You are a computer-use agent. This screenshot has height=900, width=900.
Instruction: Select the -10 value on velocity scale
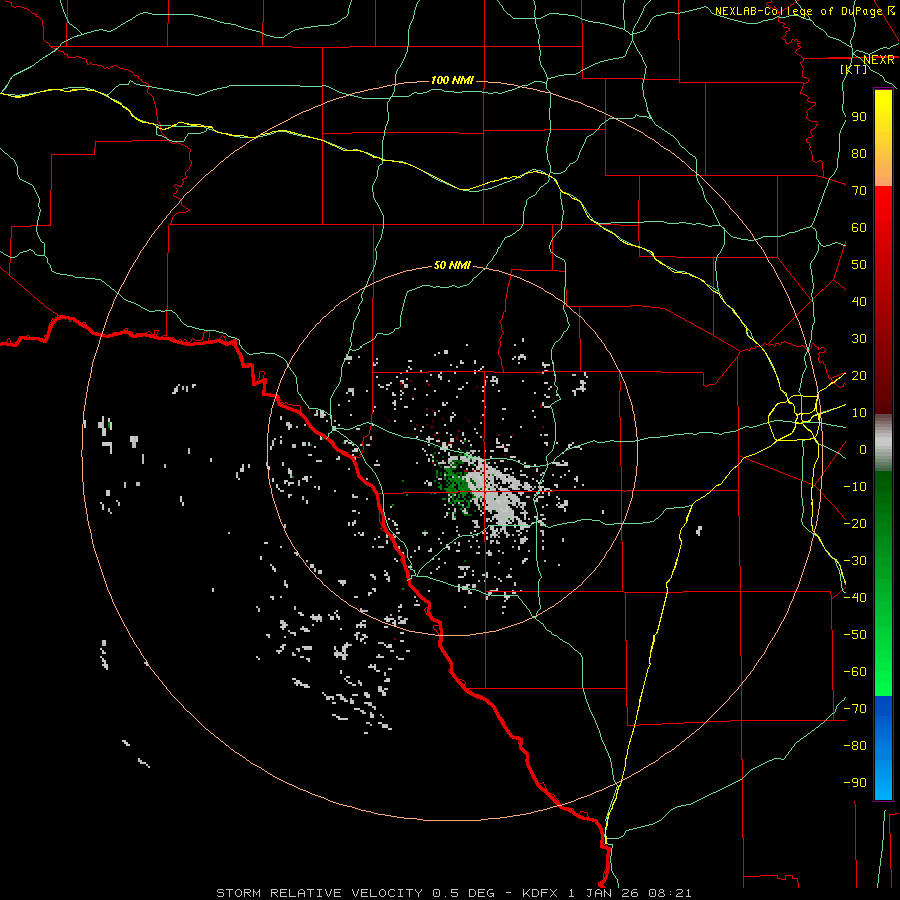tap(855, 487)
